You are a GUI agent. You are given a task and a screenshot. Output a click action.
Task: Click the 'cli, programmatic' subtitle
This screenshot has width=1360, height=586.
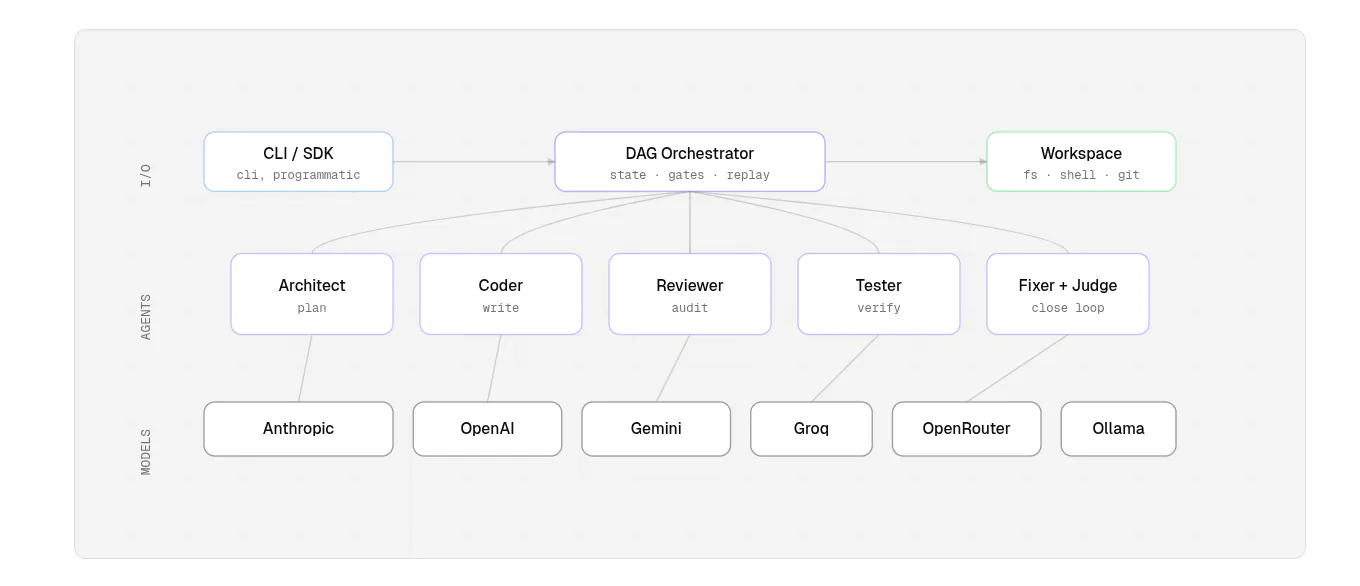298,175
